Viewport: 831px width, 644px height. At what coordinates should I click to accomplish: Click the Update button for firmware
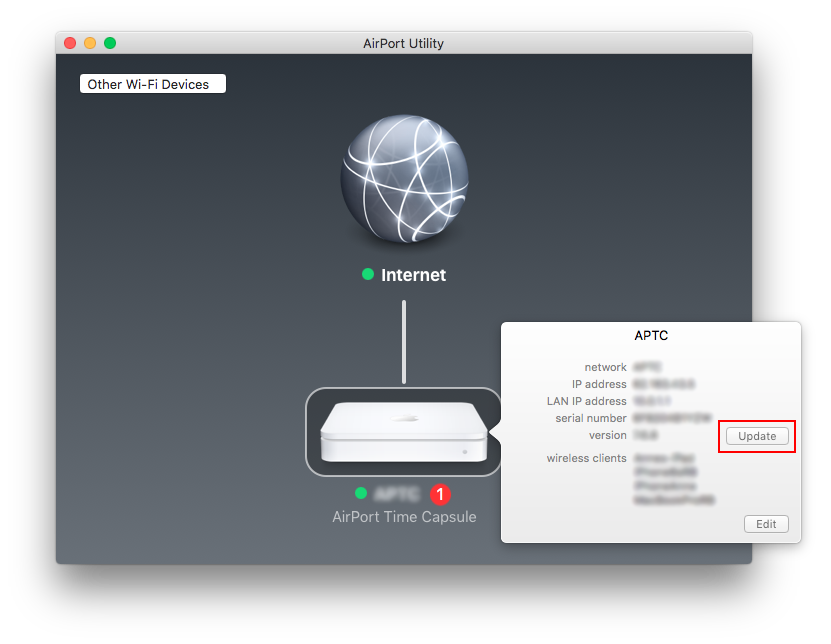pos(757,436)
